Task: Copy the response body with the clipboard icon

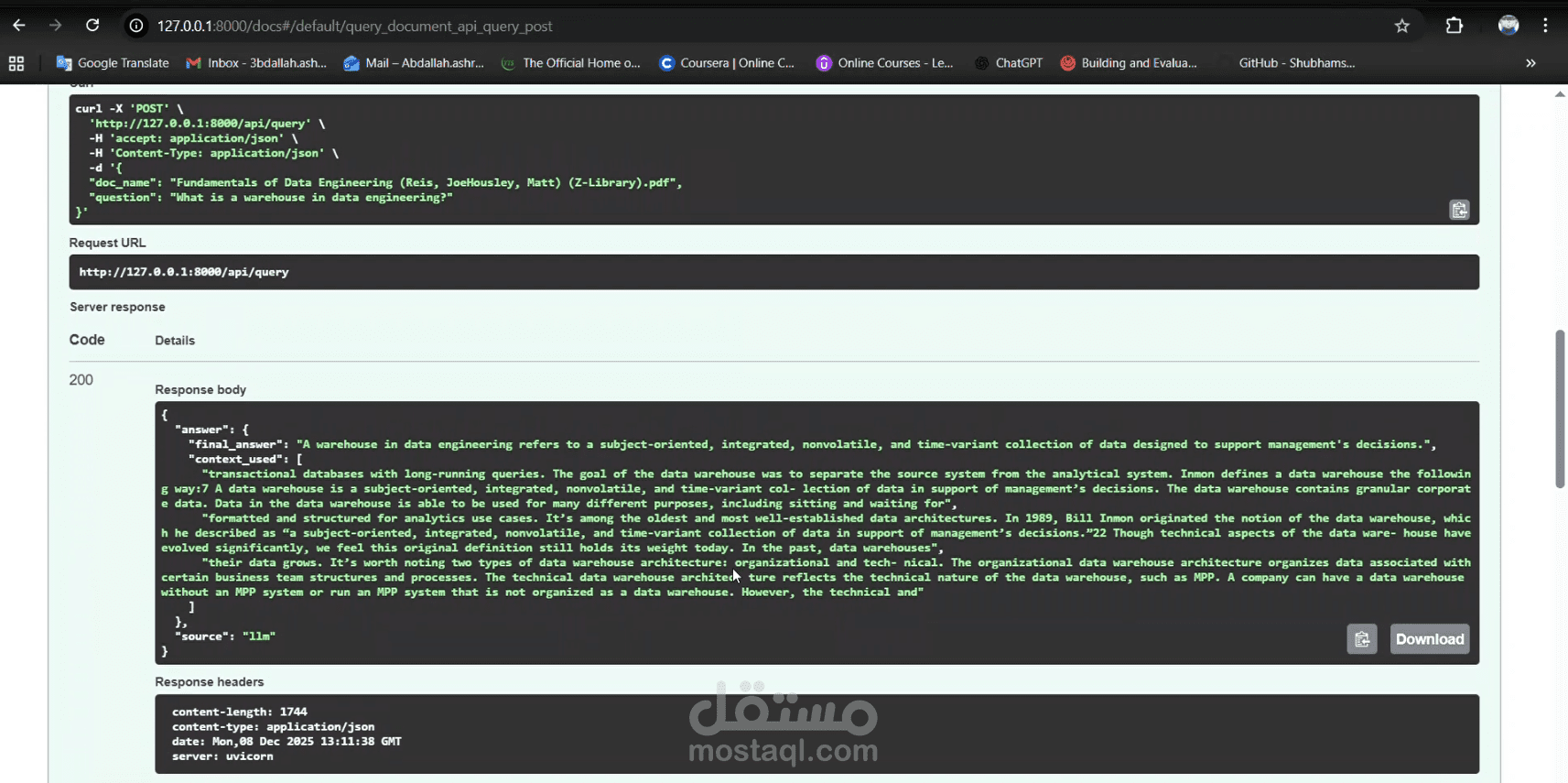Action: click(1362, 639)
